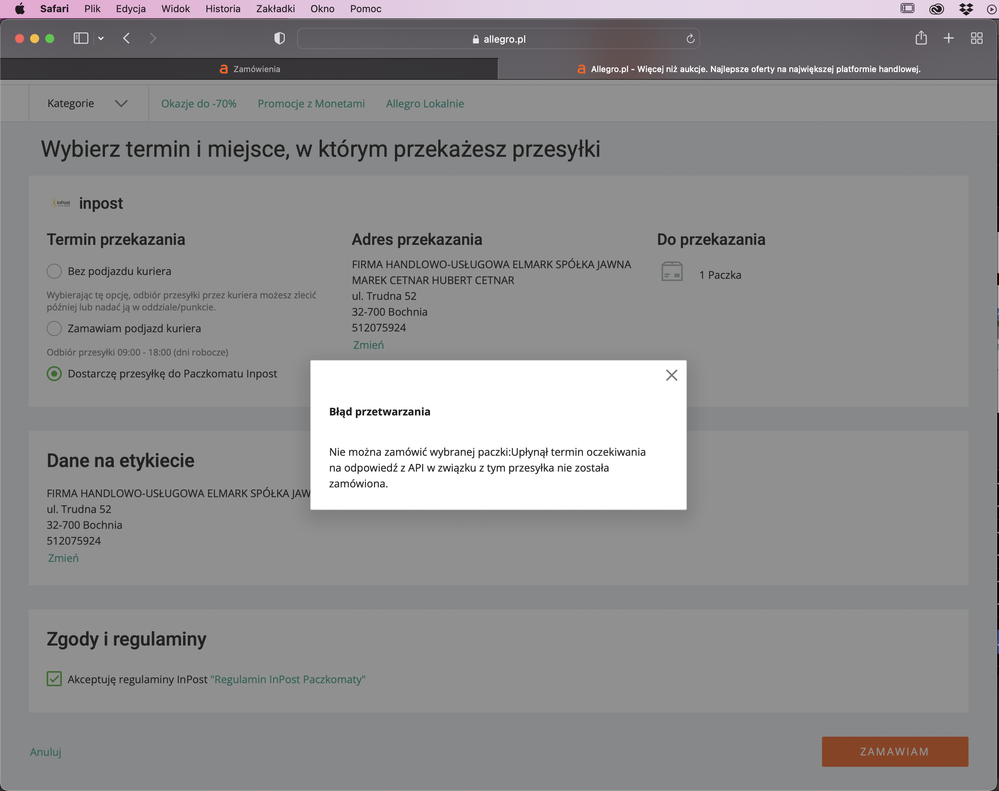Go back to previous page

[126, 38]
